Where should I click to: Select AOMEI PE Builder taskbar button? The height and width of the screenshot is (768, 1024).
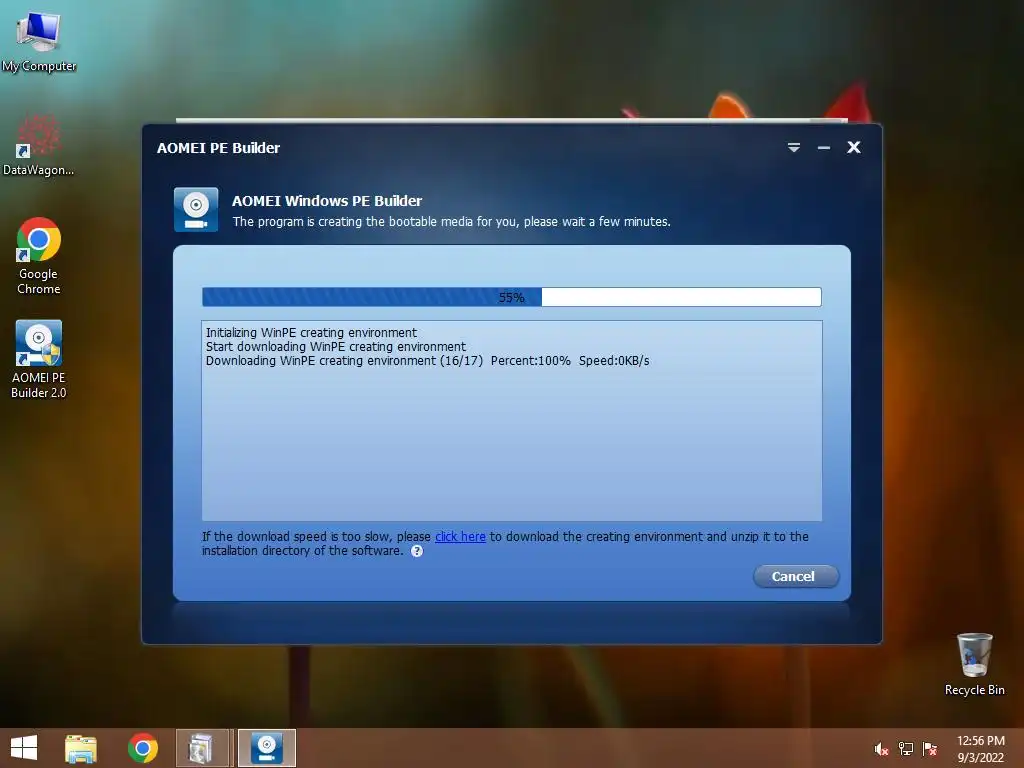pyautogui.click(x=266, y=748)
